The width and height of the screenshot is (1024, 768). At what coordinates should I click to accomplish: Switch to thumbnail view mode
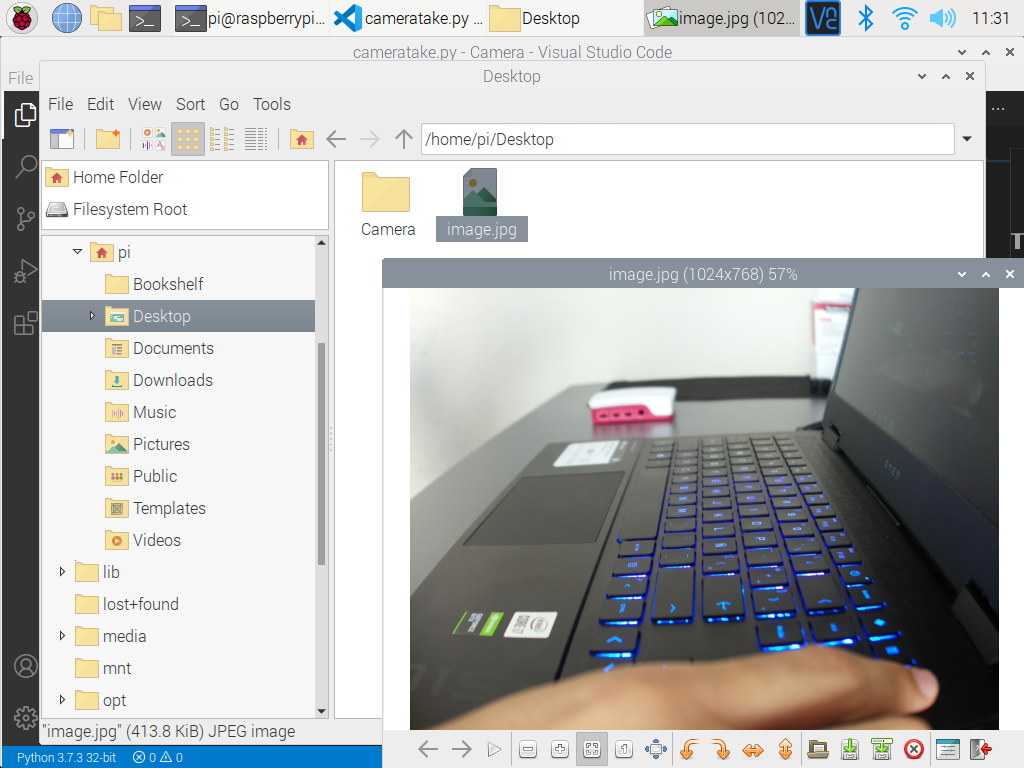point(153,139)
